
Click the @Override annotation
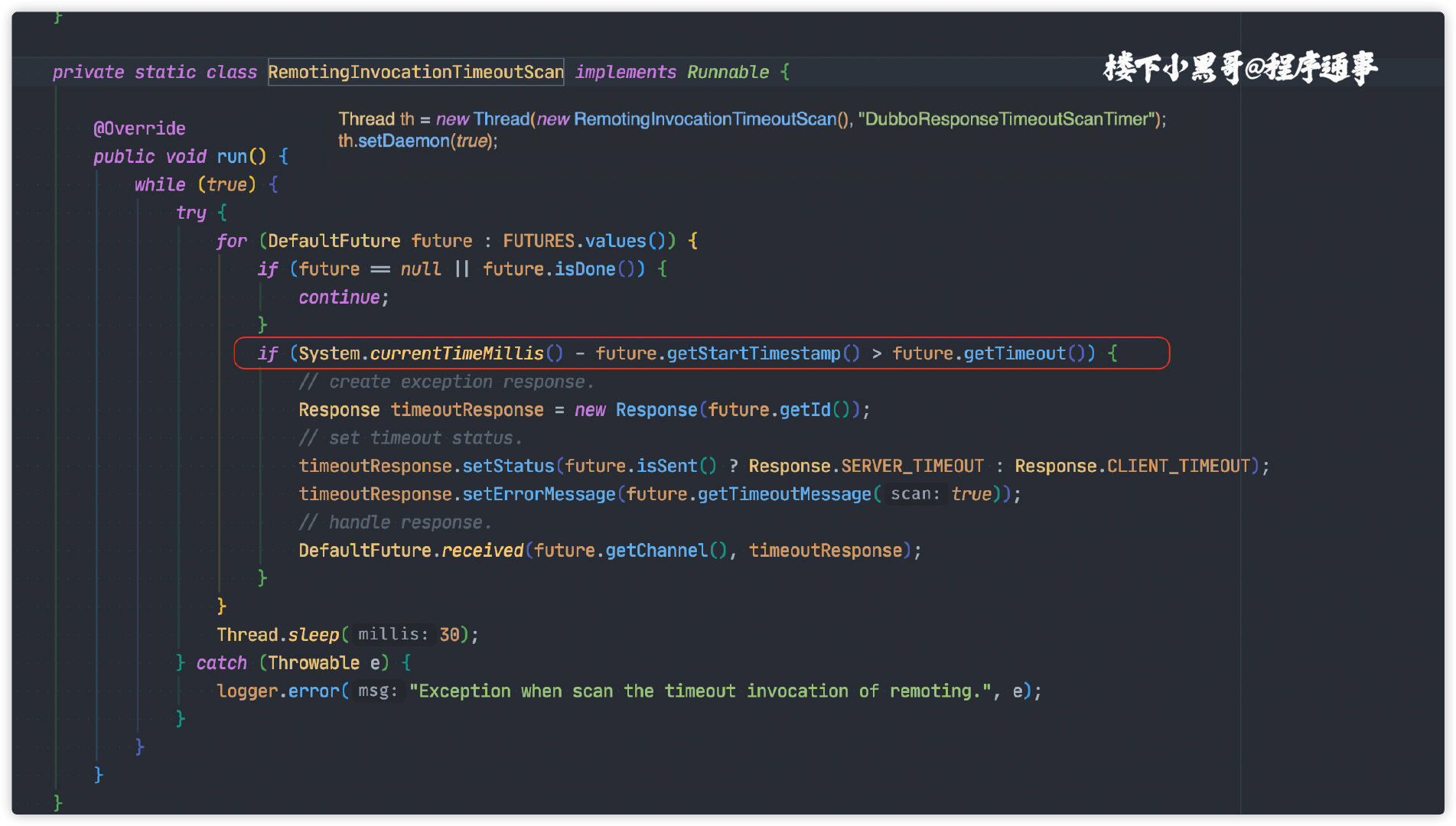pos(139,128)
